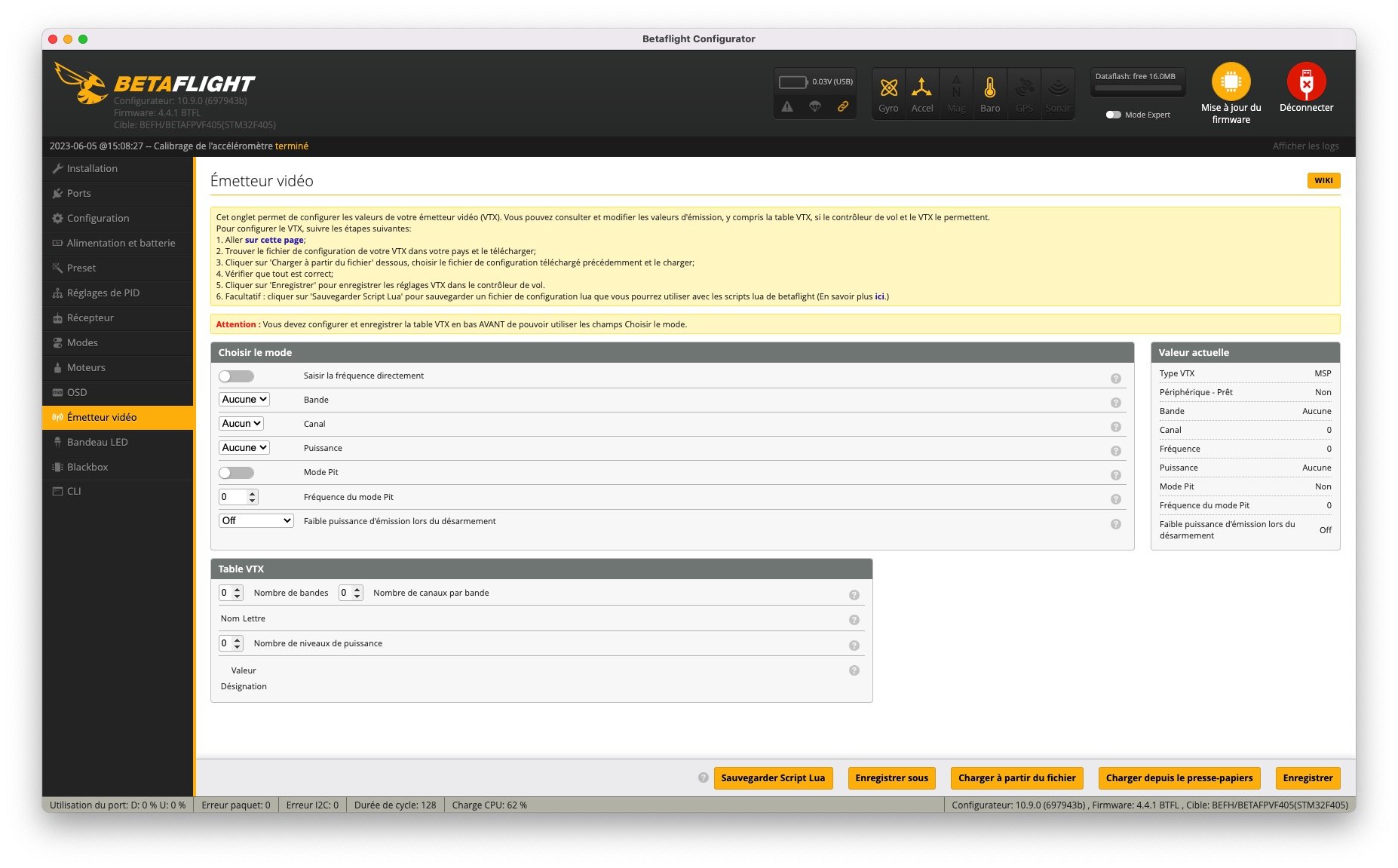The width and height of the screenshot is (1398, 868).
Task: Click help icon for Nom Lettre row
Action: coord(854,620)
